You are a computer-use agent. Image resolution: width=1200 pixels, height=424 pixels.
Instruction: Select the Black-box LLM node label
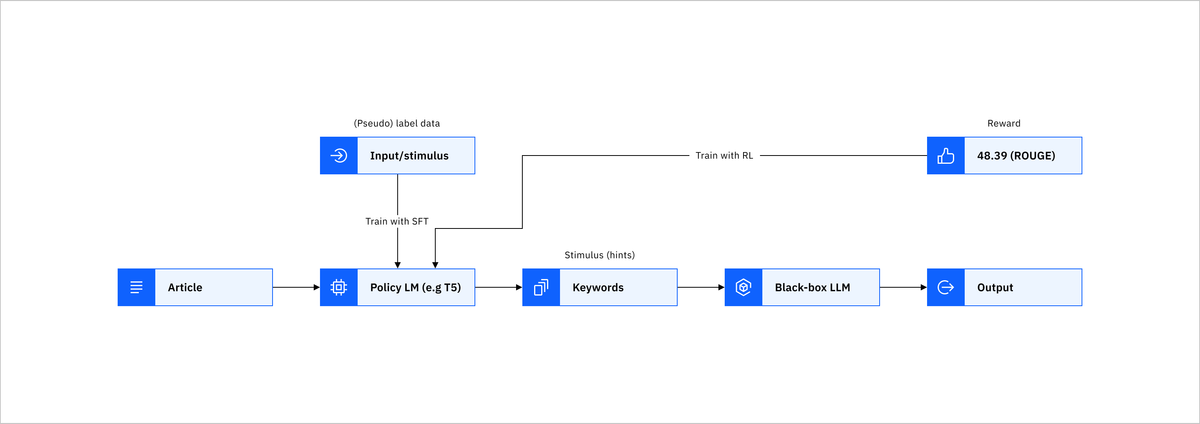point(812,287)
